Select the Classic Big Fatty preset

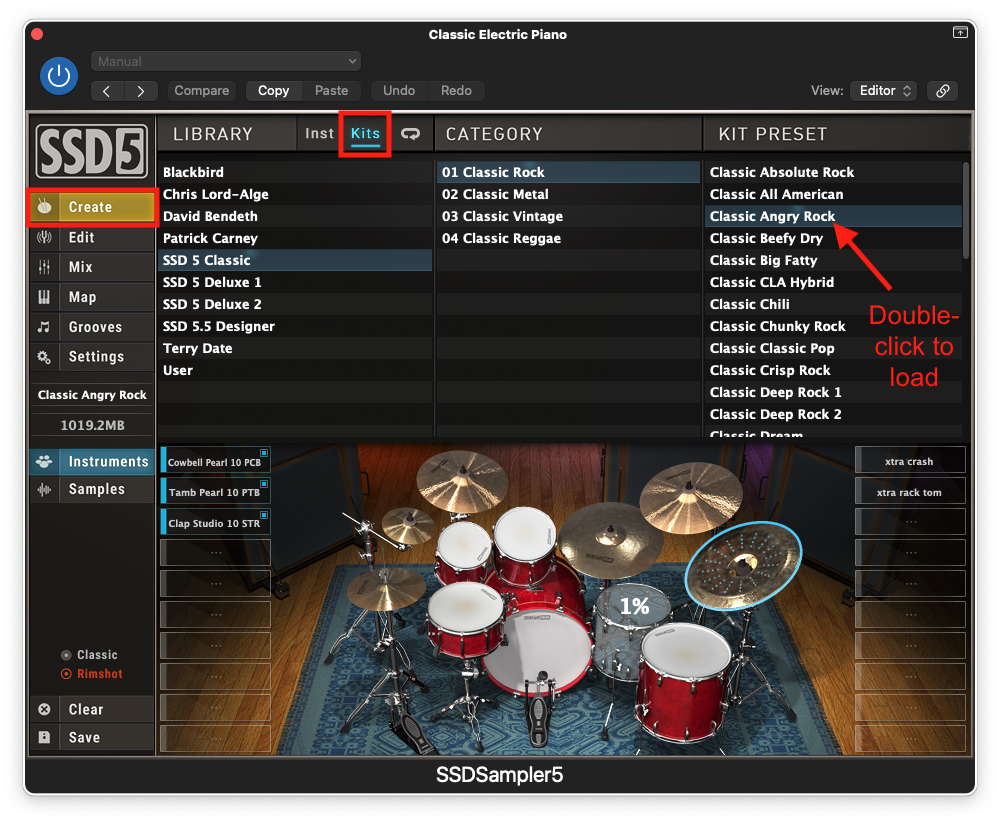point(834,260)
